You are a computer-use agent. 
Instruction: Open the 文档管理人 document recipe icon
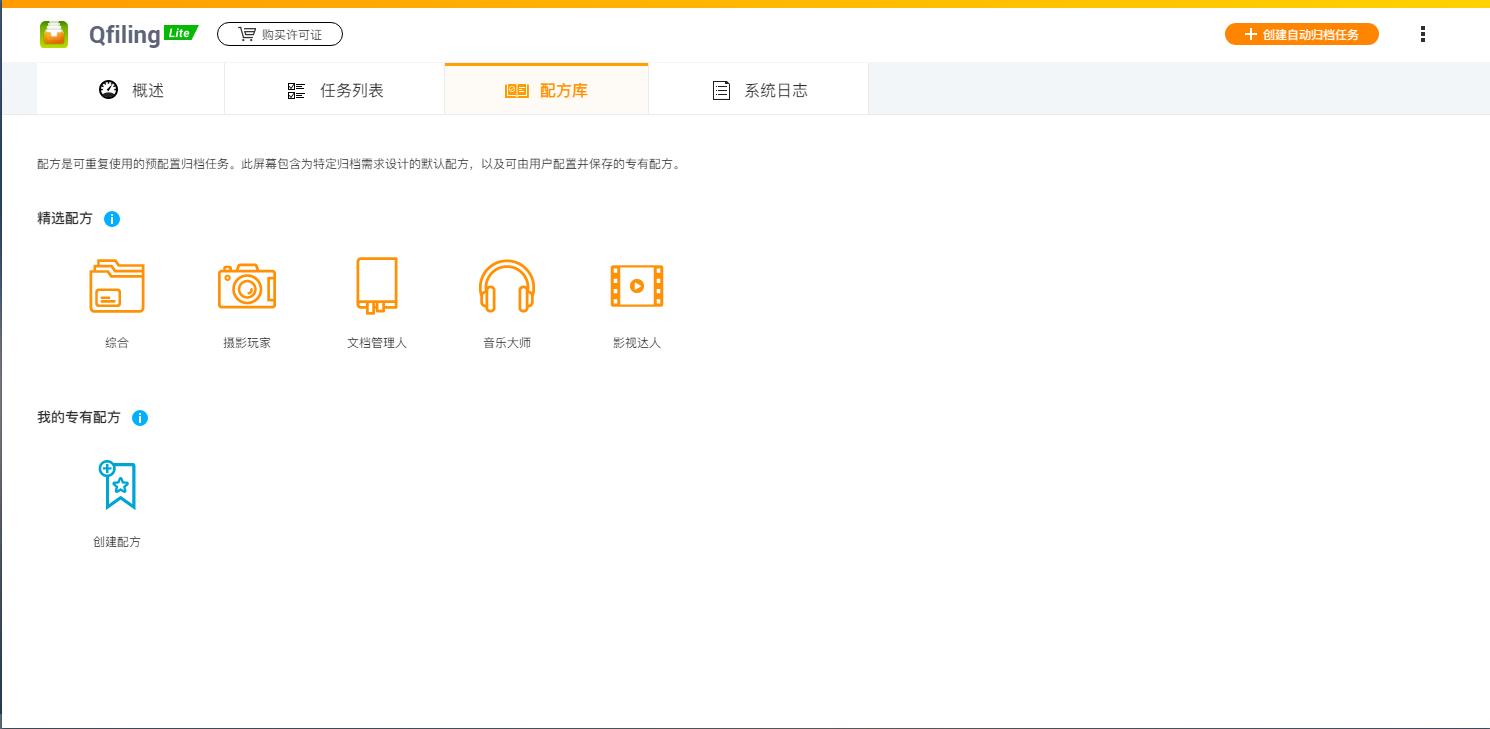coord(377,286)
